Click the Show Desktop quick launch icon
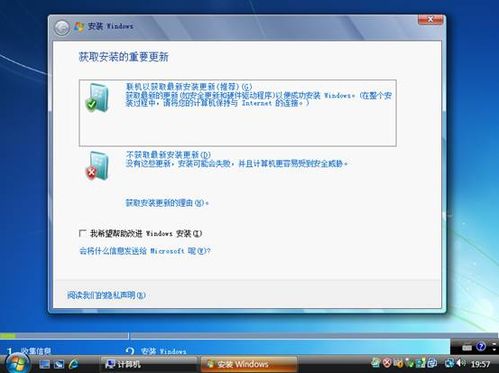499x373 pixels. coord(44,364)
